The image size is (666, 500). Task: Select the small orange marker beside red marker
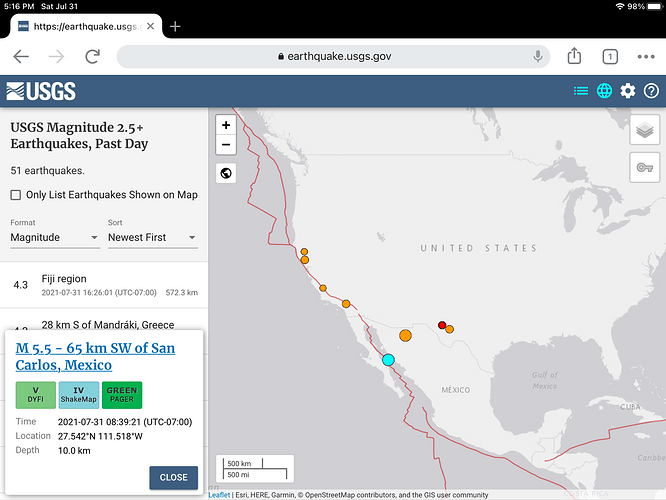tap(449, 329)
